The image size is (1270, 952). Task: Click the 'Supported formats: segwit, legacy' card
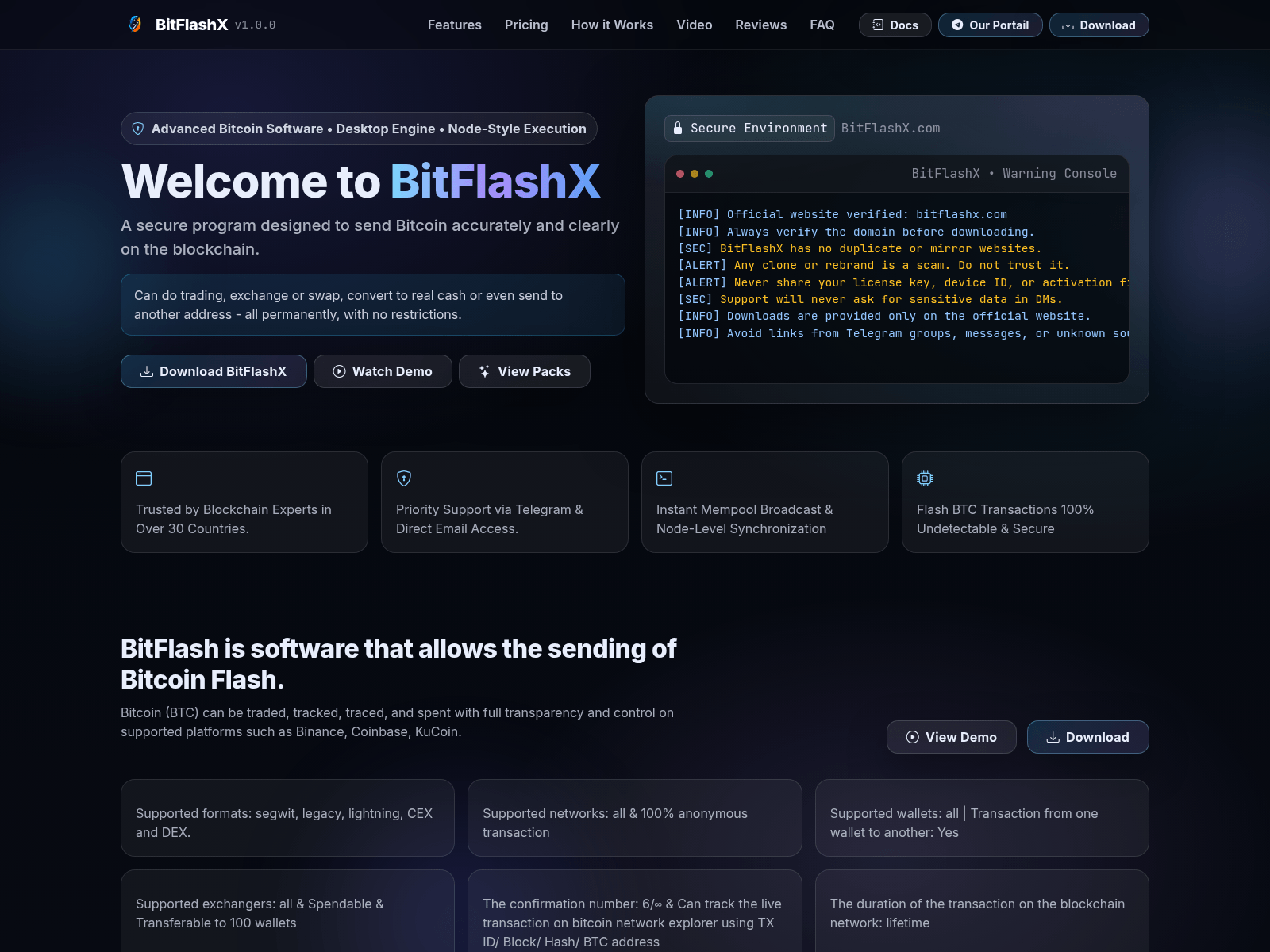click(x=287, y=818)
